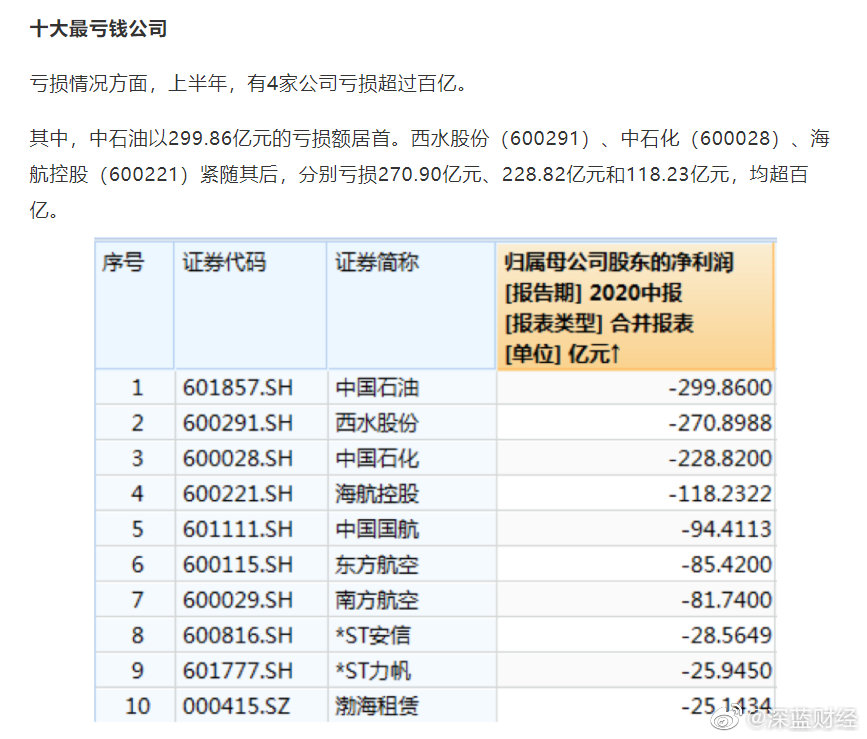
Task: Click the value -270.8988
Action: tap(720, 423)
